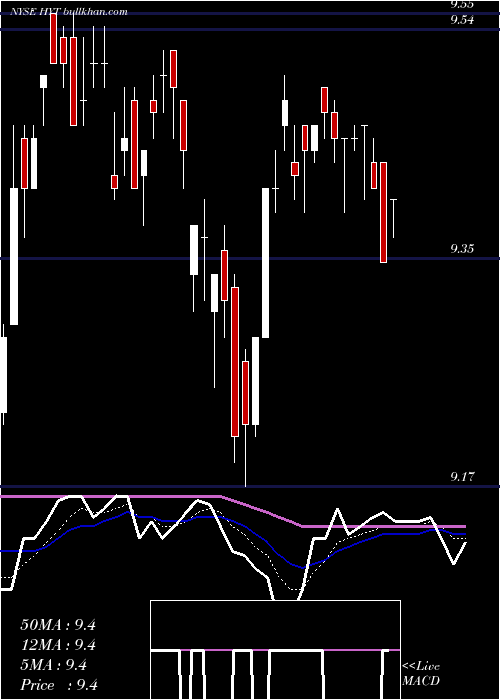This screenshot has height=700, width=500.
Task: Click the last red candlestick touching the 9.35 line
Action: click(383, 212)
